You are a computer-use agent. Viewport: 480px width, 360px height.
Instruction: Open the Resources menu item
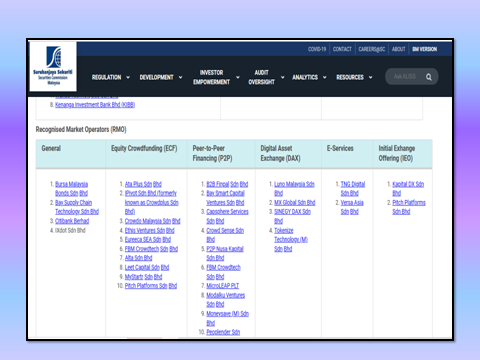350,77
